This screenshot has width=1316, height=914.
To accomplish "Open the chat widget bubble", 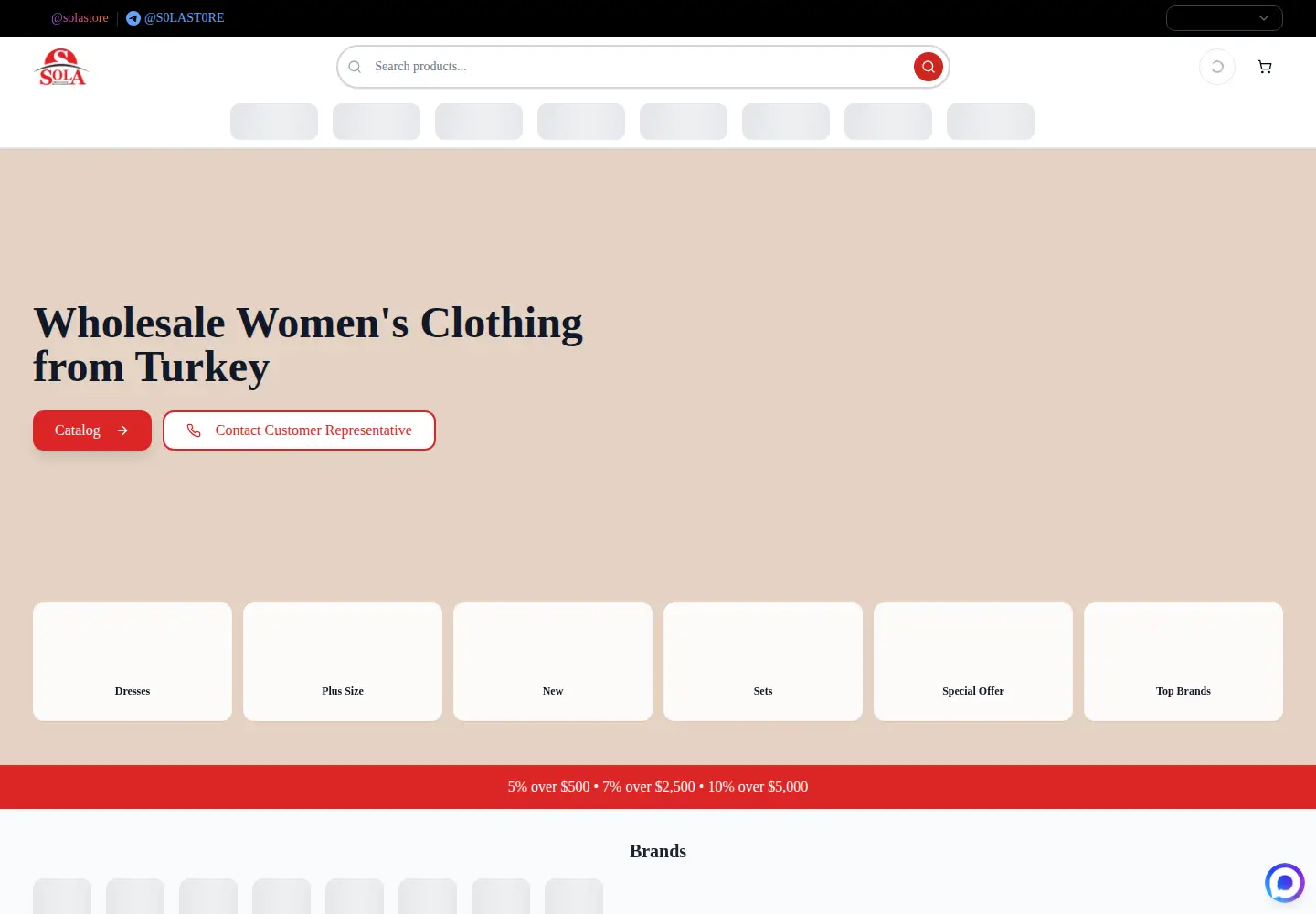I will coord(1284,883).
